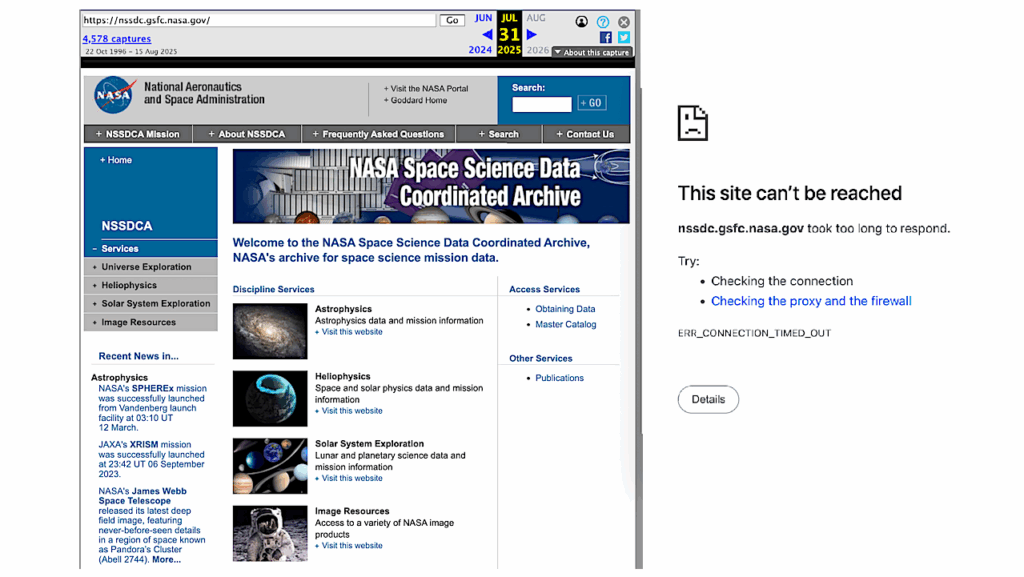1024x577 pixels.
Task: Click the account profile icon in Wayback toolbar
Action: (581, 21)
